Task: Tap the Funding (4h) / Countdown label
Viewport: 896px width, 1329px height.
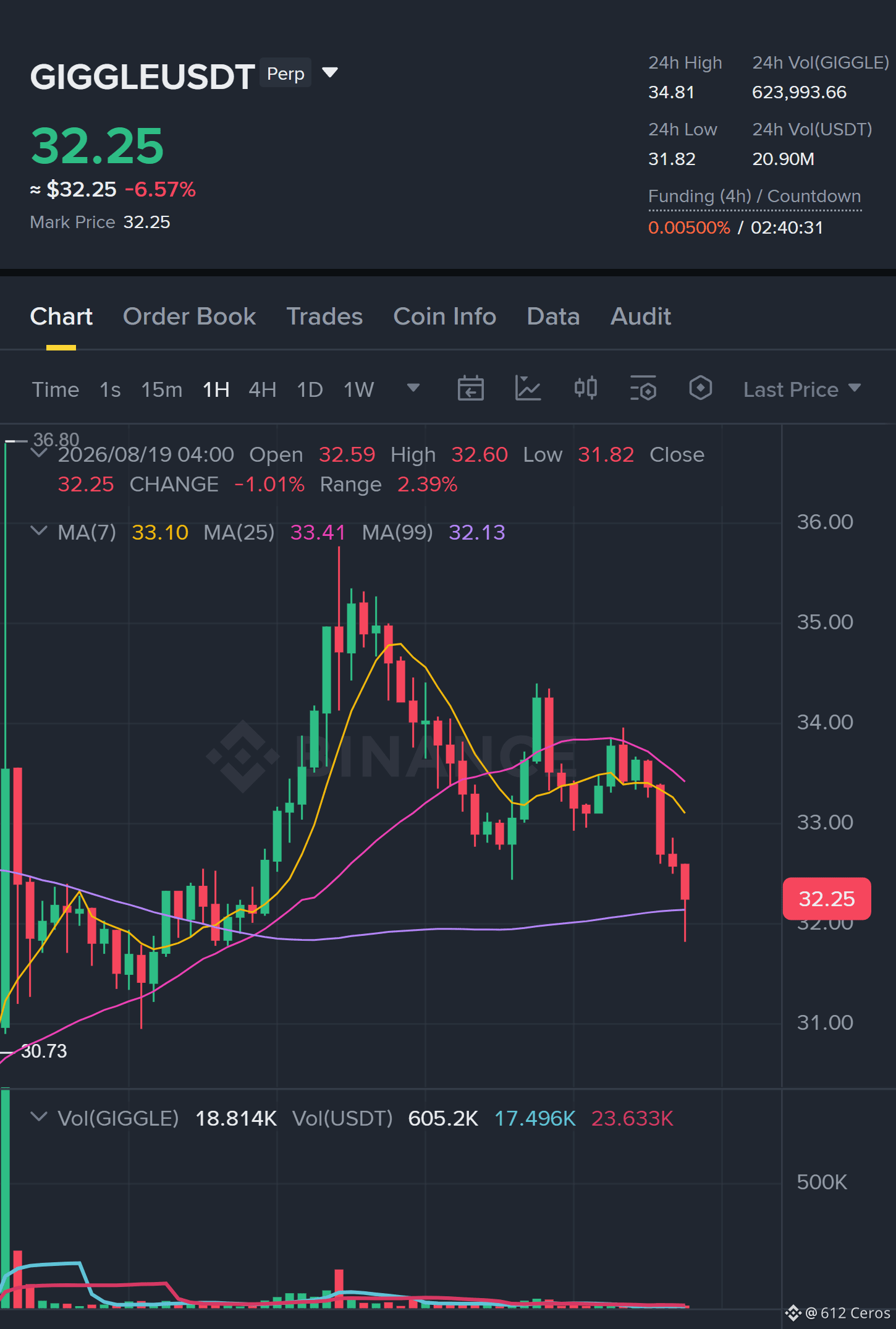Action: 754,197
